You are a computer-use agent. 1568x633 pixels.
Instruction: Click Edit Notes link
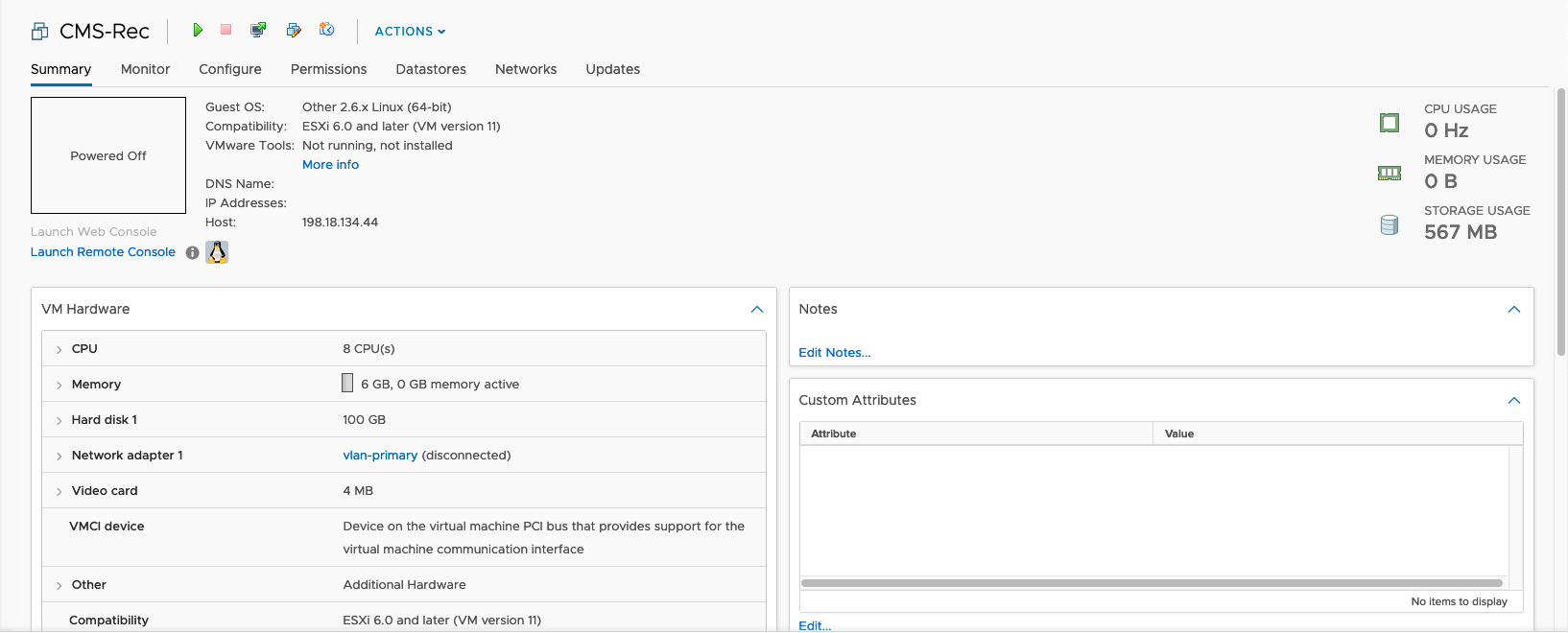point(834,353)
